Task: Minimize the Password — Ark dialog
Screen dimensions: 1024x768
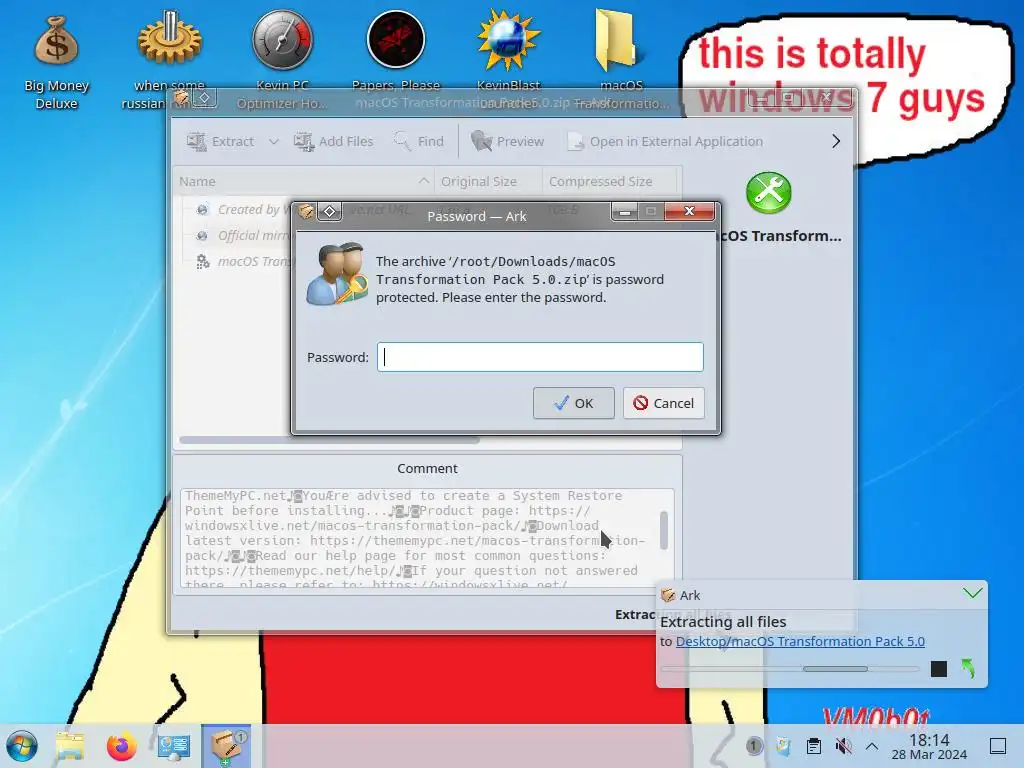Action: [x=624, y=212]
